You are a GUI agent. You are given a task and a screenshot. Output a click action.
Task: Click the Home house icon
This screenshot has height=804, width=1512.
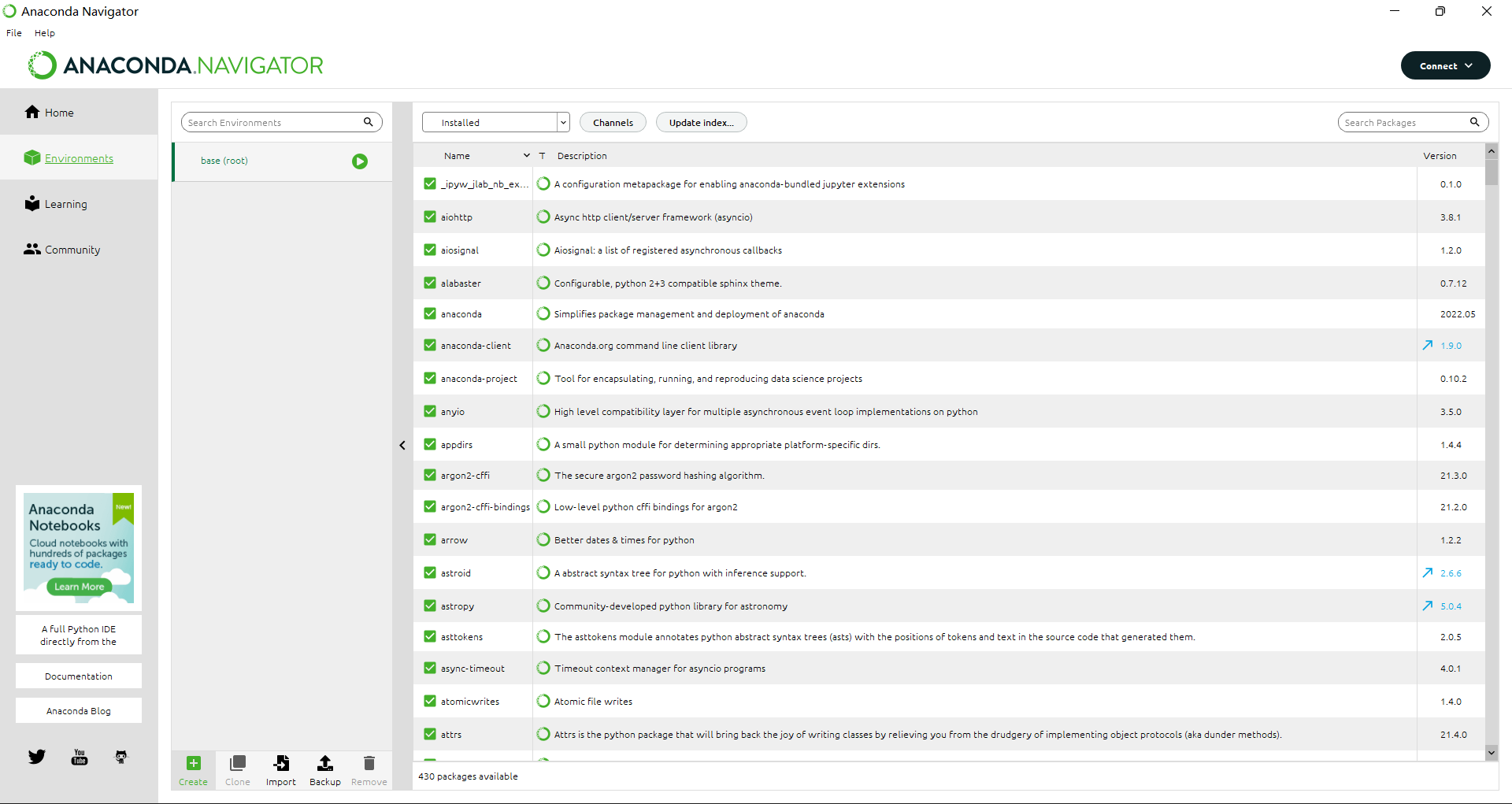pos(32,112)
